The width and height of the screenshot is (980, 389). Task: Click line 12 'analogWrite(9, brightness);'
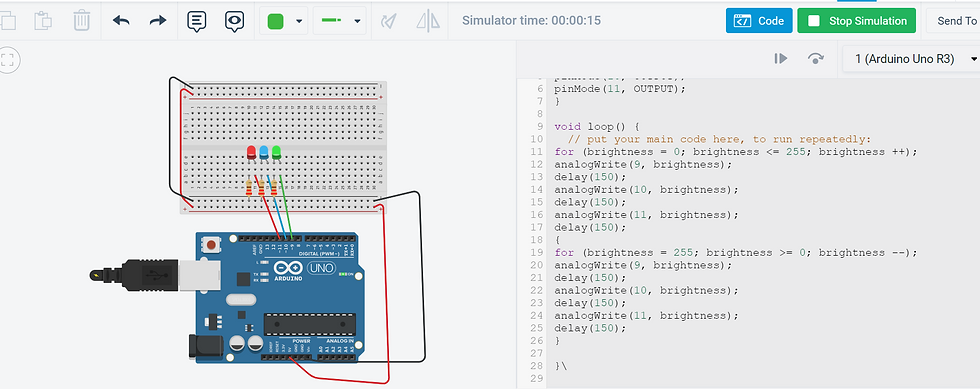(x=642, y=164)
